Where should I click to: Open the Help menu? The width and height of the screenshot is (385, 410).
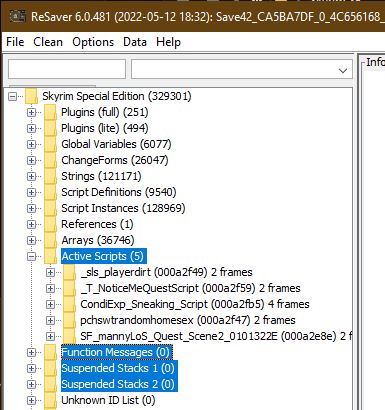pos(168,42)
